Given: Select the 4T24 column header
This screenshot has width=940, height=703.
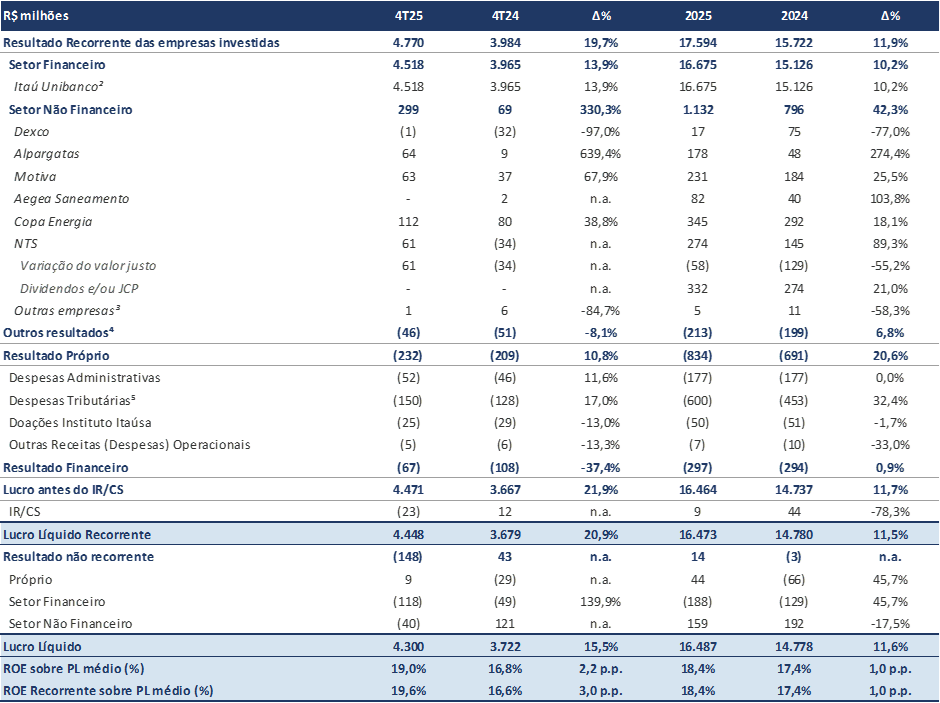Looking at the screenshot, I should [x=506, y=16].
